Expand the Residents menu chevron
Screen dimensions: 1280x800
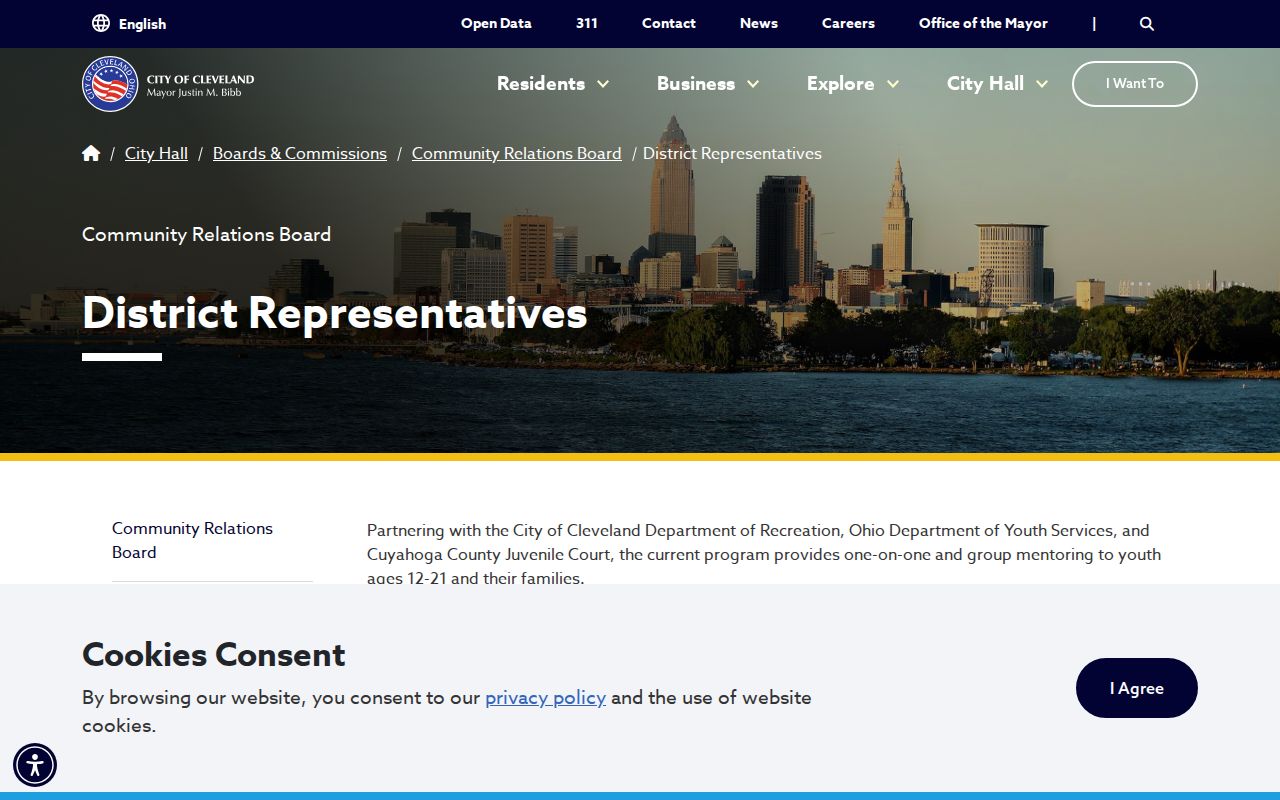[x=603, y=84]
